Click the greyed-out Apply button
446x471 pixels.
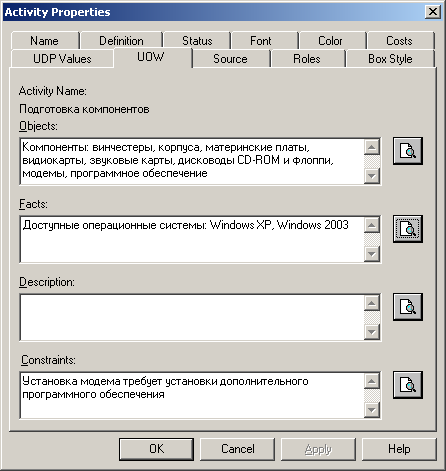pyautogui.click(x=318, y=449)
